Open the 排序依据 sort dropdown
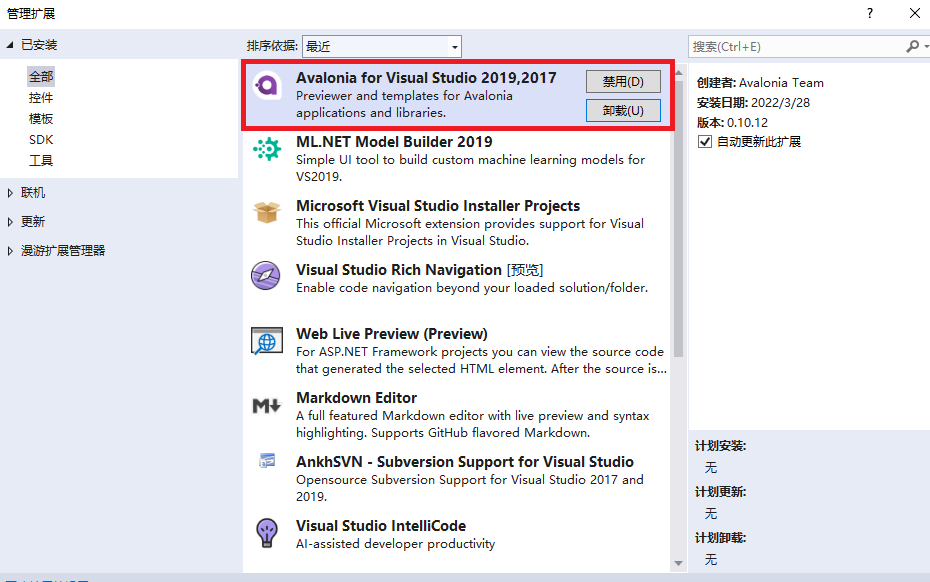930x582 pixels. click(381, 46)
